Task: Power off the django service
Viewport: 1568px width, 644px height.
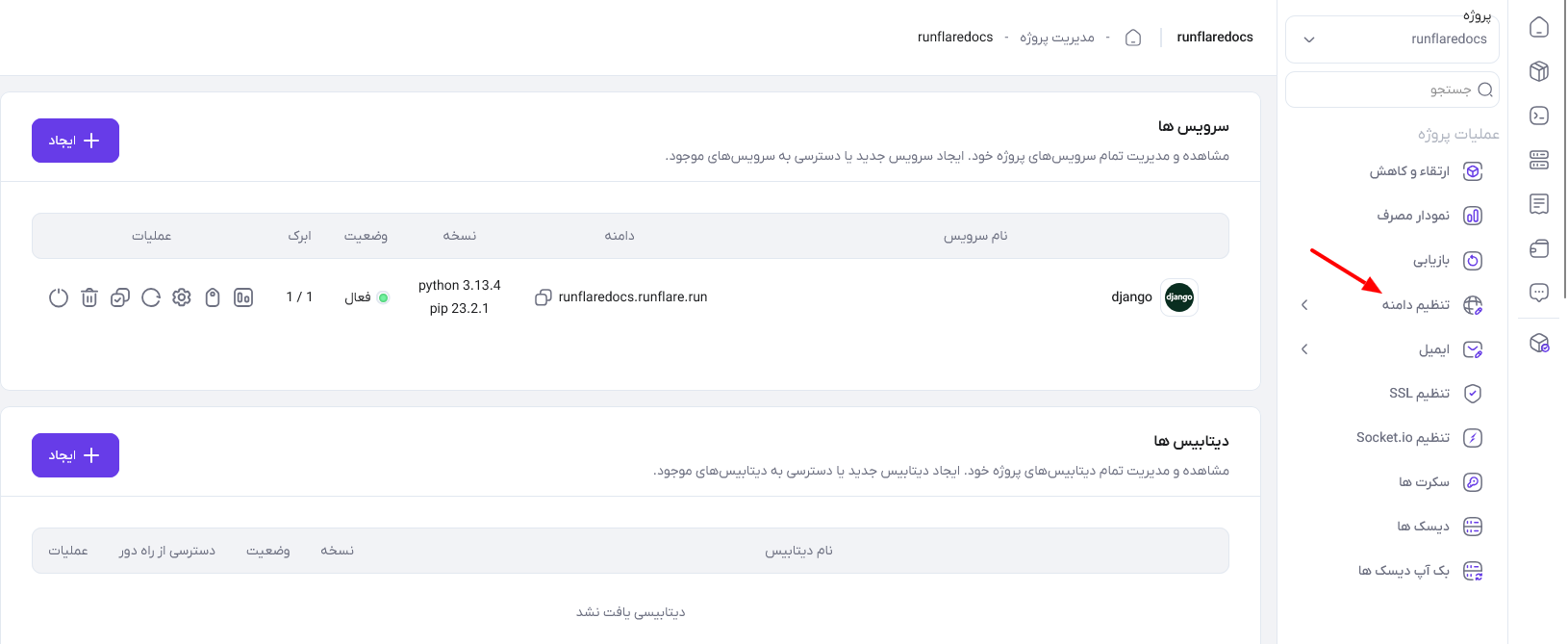Action: coord(59,297)
